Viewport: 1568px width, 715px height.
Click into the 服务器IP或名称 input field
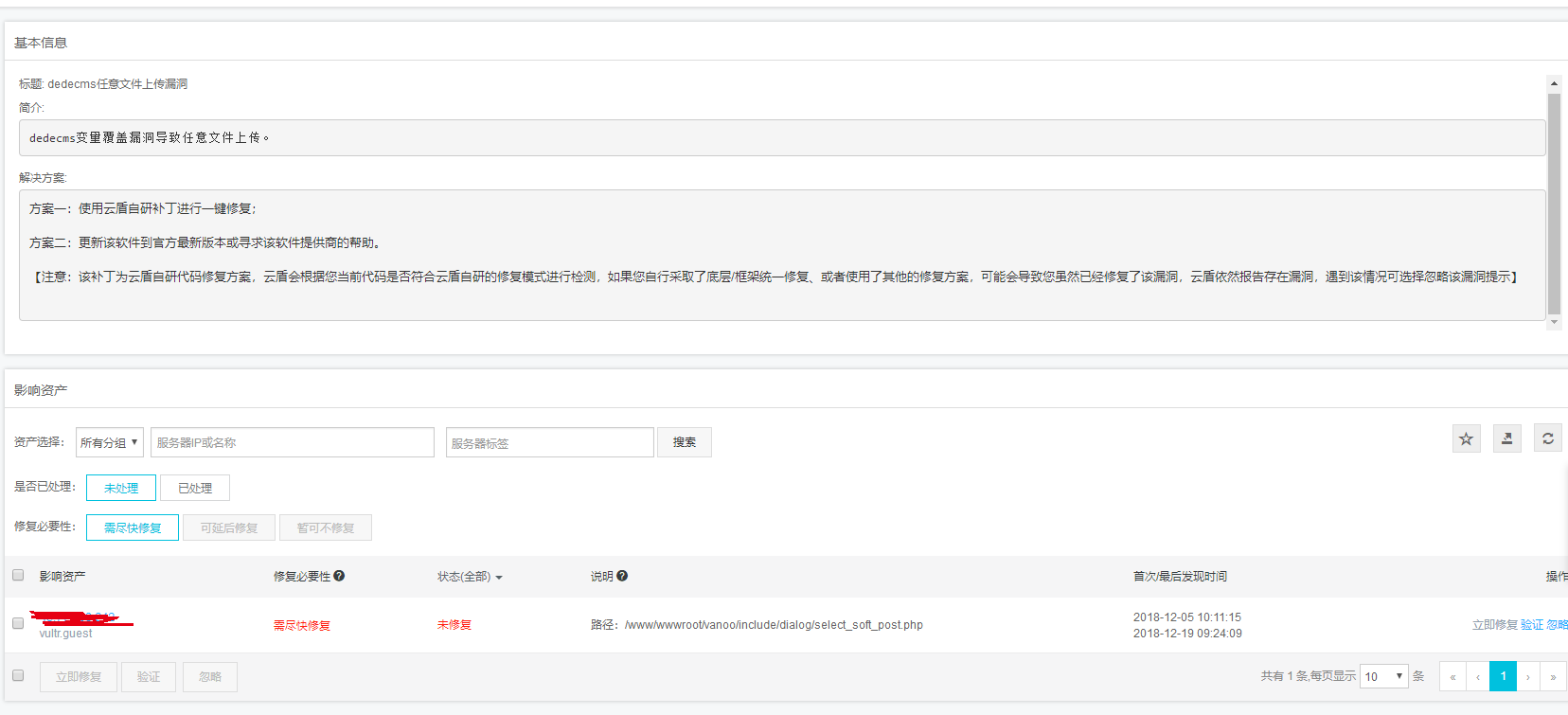[x=293, y=442]
